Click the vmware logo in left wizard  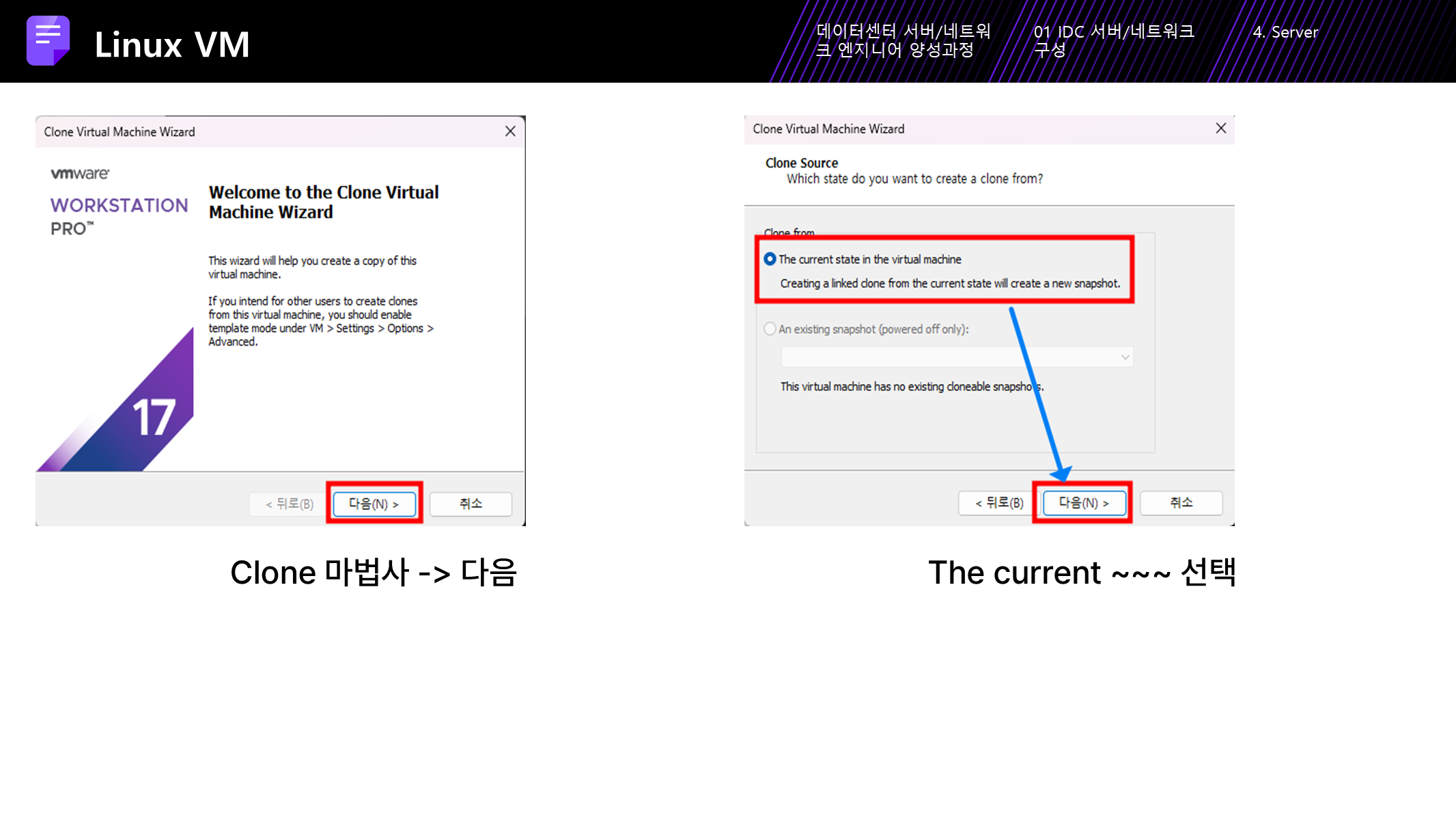pos(80,174)
